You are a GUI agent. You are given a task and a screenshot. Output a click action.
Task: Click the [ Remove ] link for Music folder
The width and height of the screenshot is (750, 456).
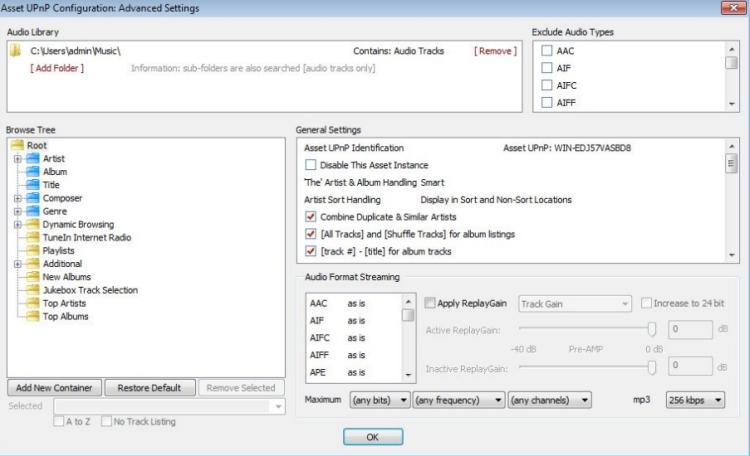click(496, 51)
